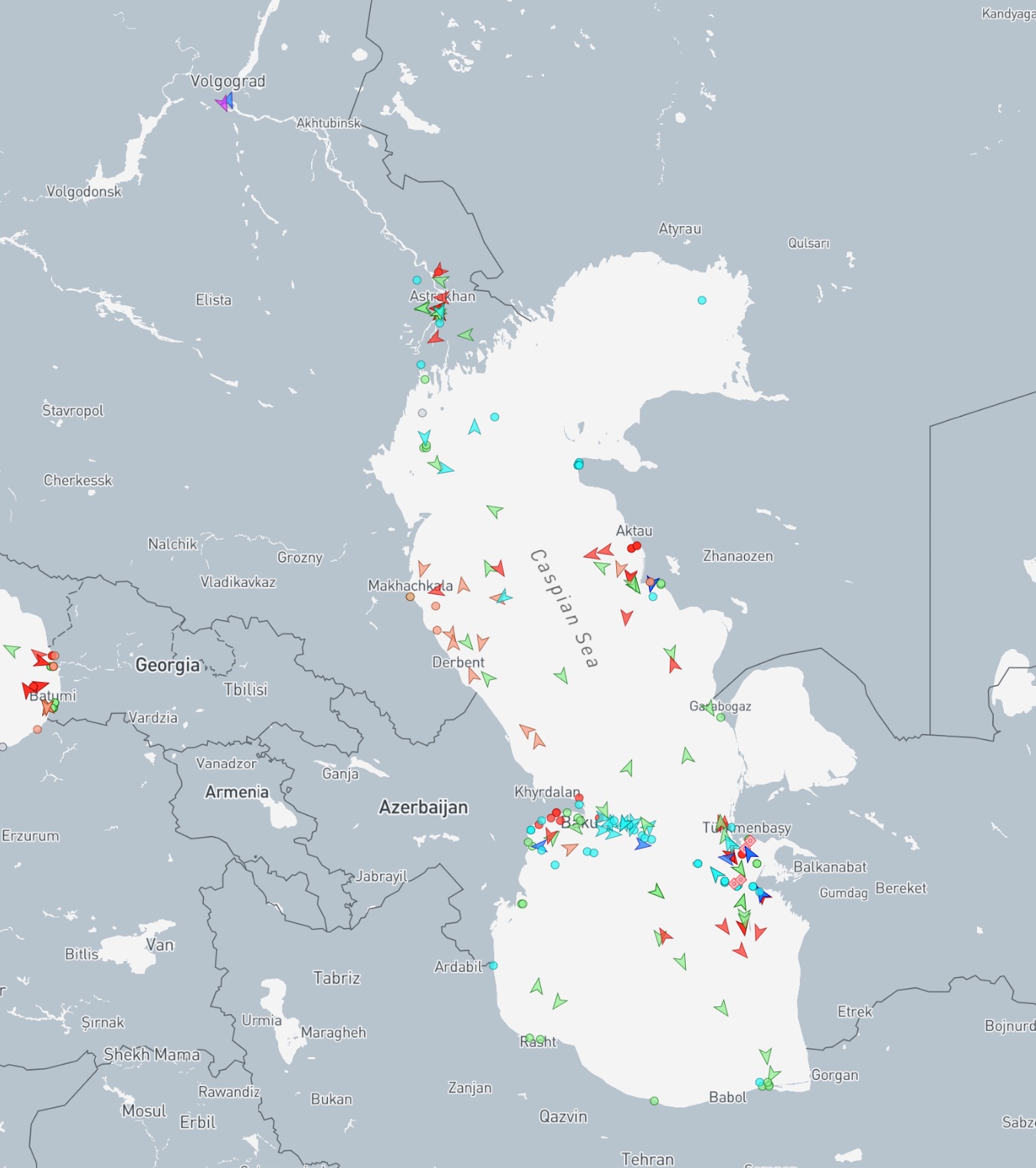Select the Mosul label
Image resolution: width=1036 pixels, height=1168 pixels.
click(144, 1111)
